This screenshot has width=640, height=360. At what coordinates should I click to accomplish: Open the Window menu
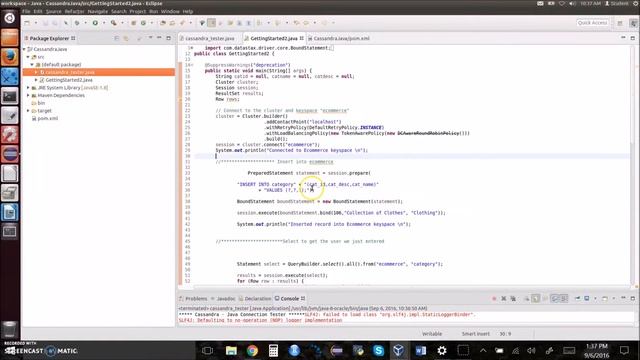tap(170, 11)
